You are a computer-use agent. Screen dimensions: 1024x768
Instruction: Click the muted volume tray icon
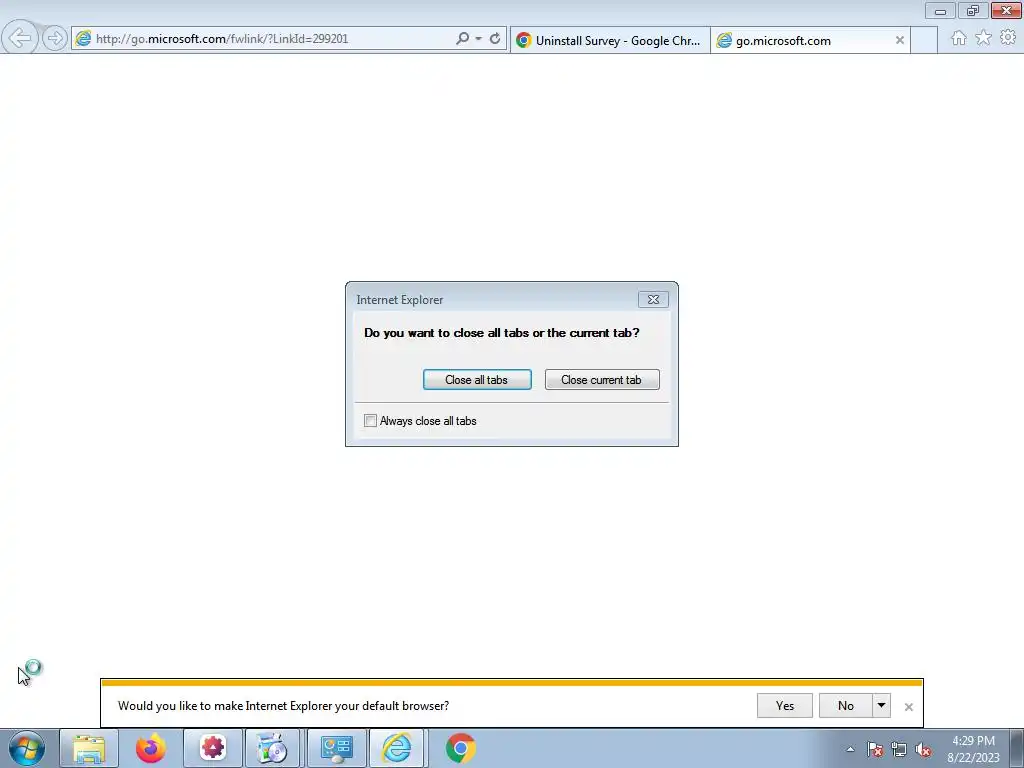(923, 750)
